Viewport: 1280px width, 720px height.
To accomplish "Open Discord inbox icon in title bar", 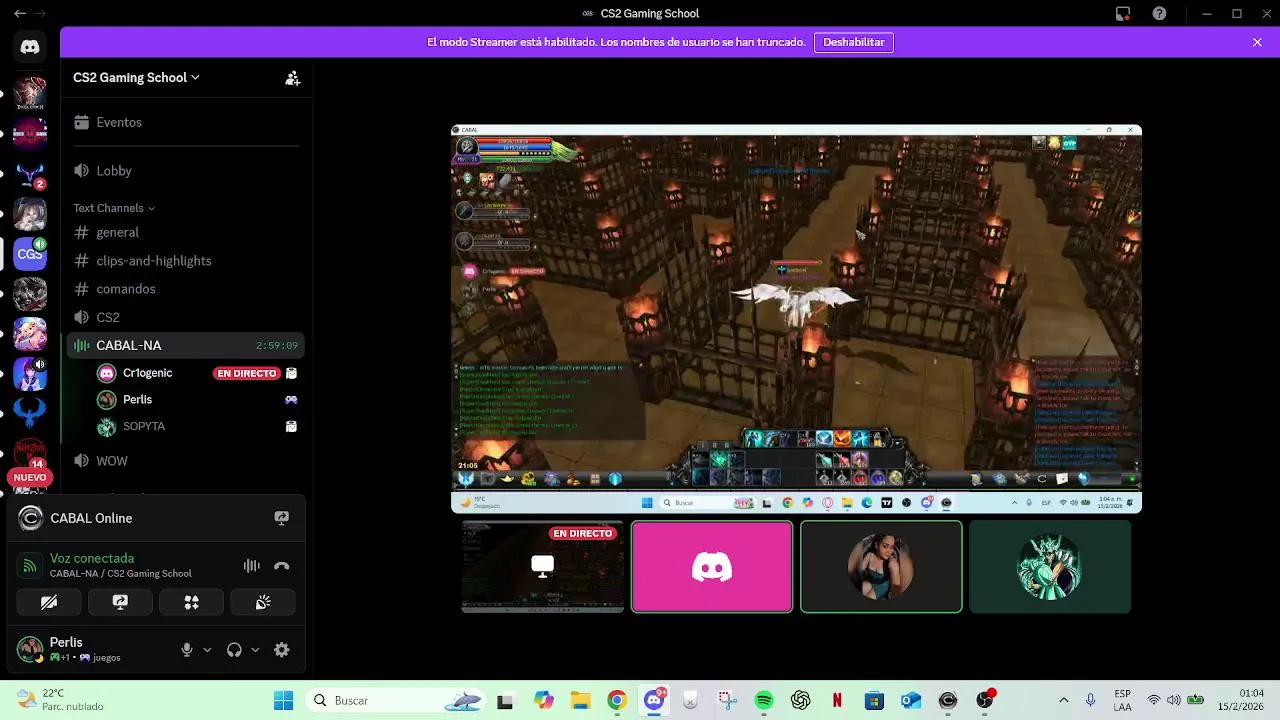I will [1123, 14].
